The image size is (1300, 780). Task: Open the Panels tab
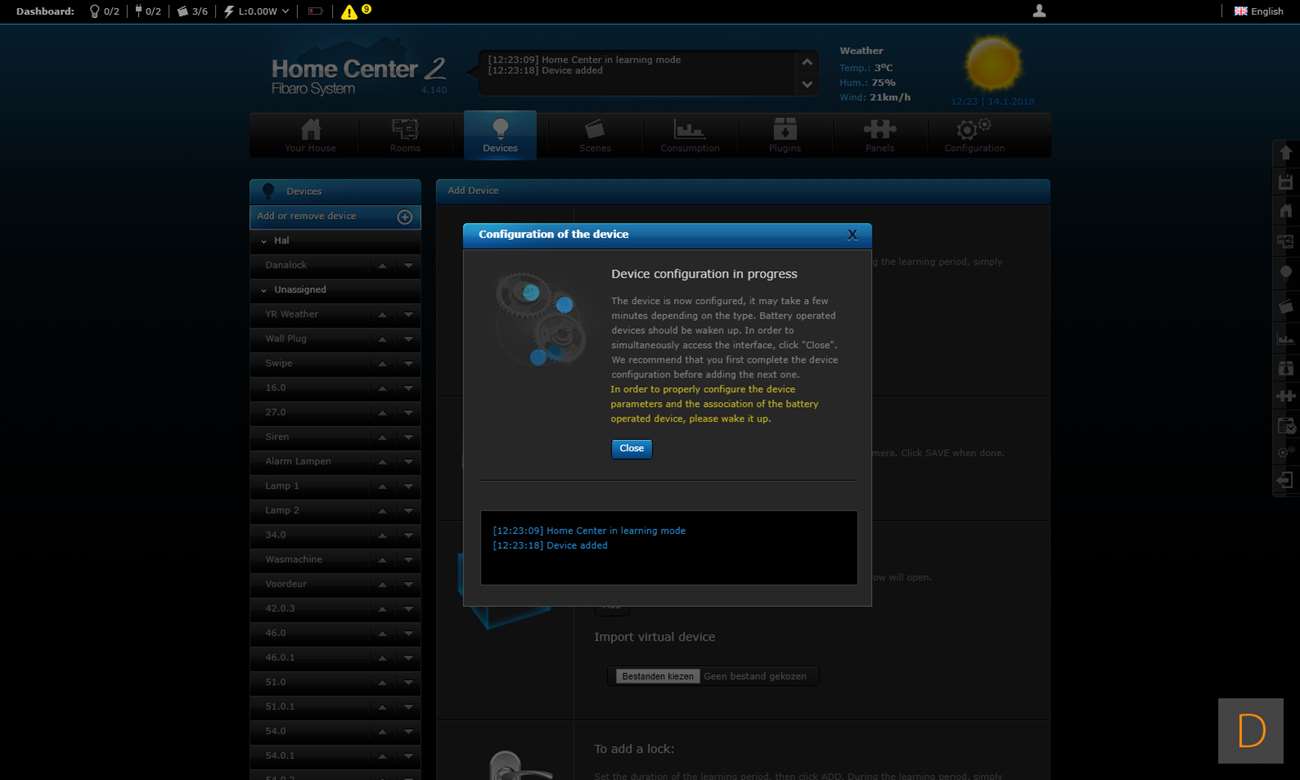[880, 135]
